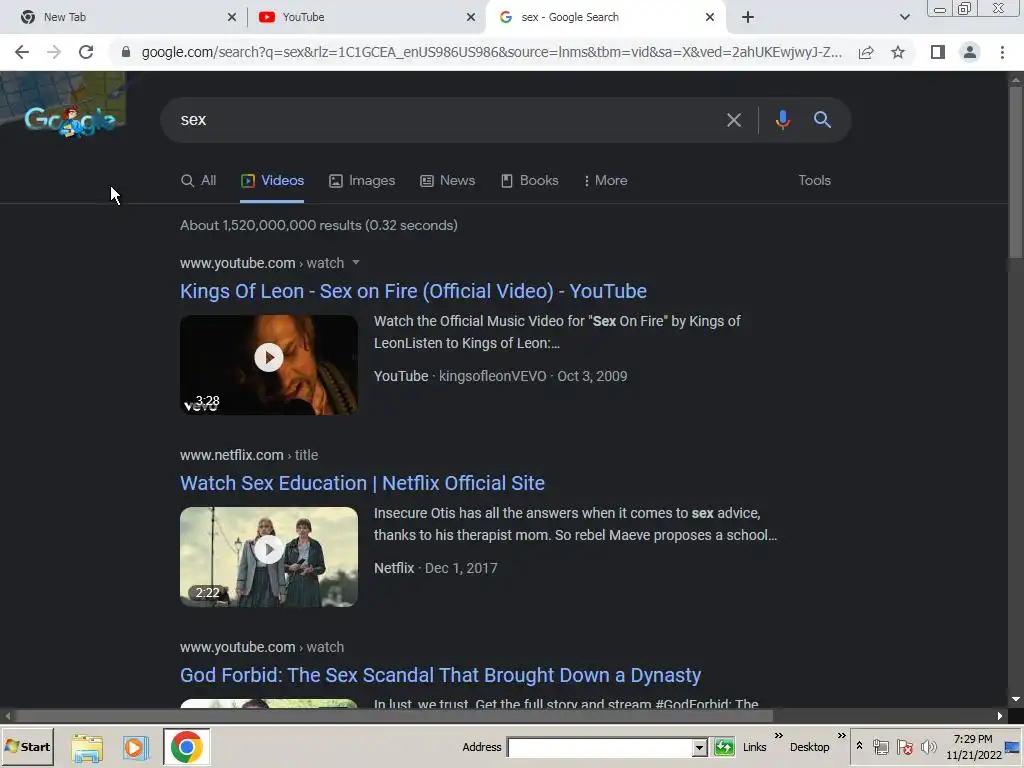Expand the Desktop toolbar chevron
Screen dimensions: 1024x768
pyautogui.click(x=842, y=736)
